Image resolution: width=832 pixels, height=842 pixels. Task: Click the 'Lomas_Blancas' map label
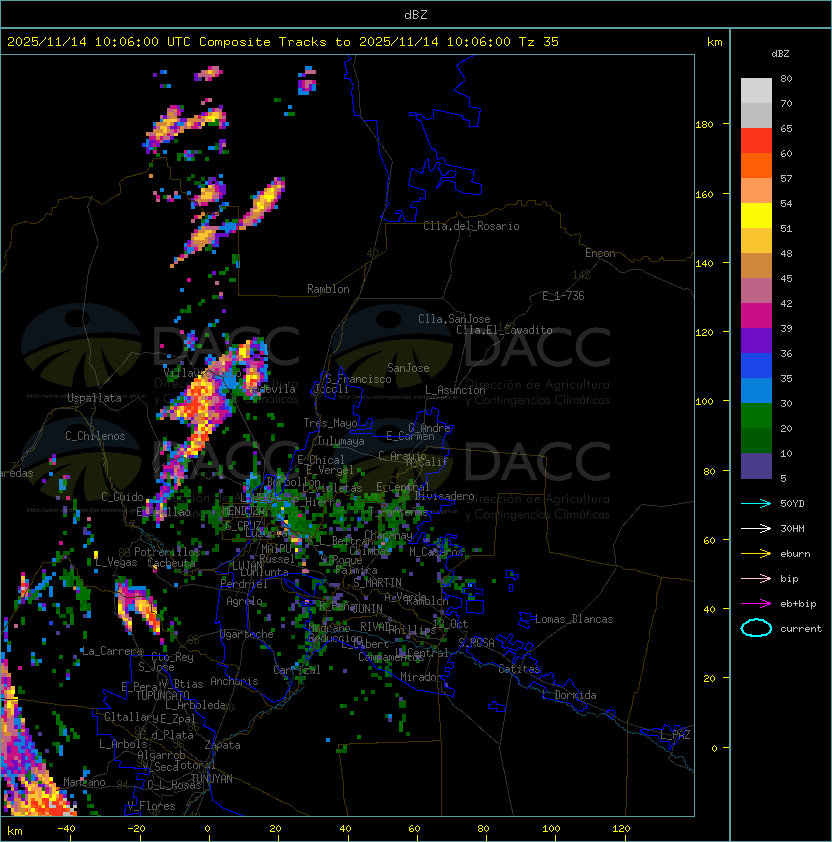[x=574, y=619]
